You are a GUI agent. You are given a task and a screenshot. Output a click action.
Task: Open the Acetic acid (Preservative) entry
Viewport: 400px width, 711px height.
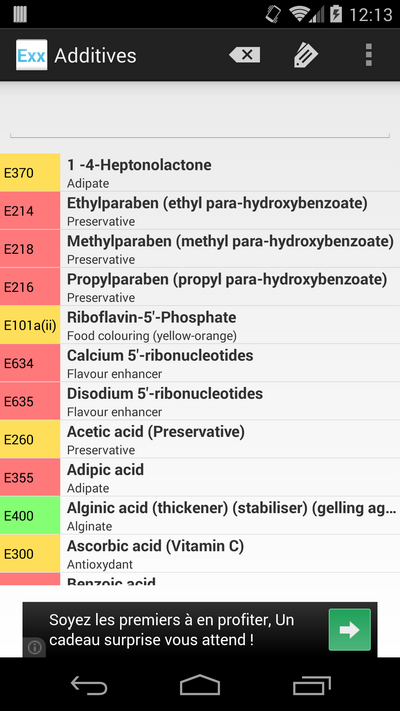coord(200,439)
